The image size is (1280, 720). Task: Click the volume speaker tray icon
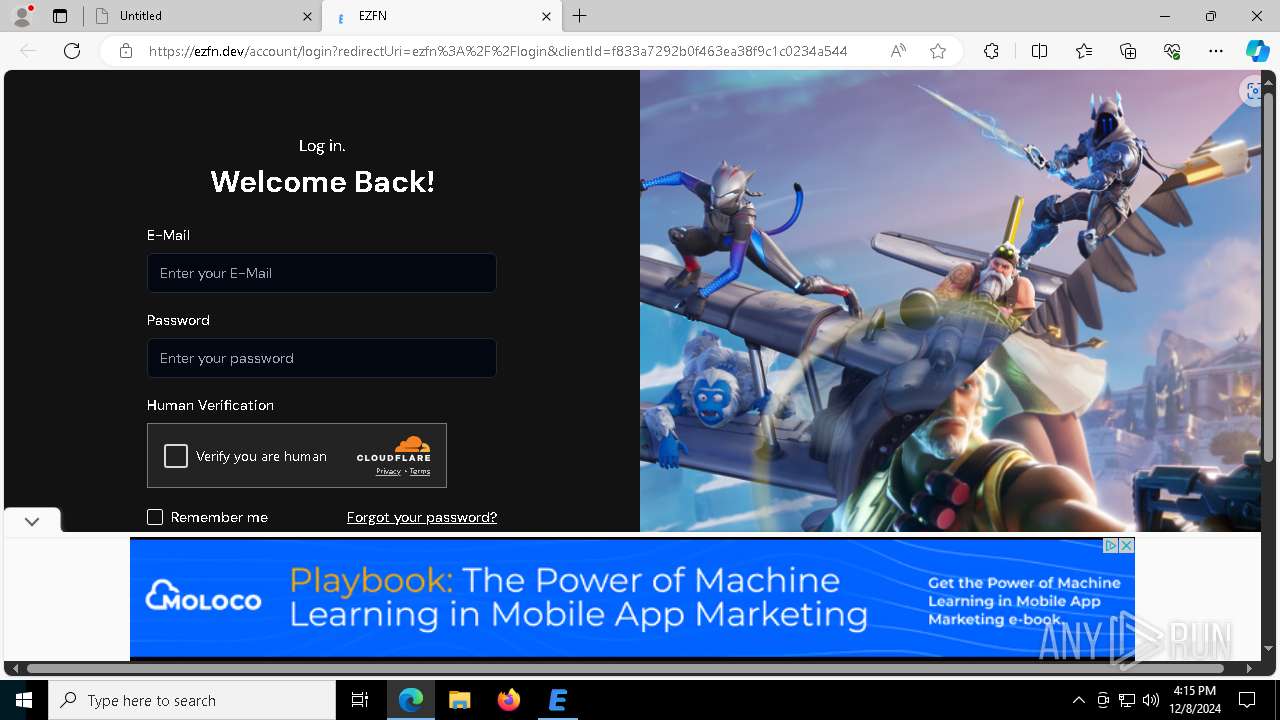[1150, 700]
